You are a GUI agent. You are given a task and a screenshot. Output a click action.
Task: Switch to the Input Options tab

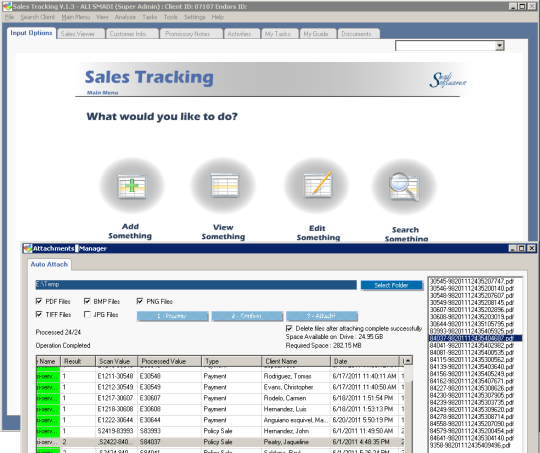31,33
